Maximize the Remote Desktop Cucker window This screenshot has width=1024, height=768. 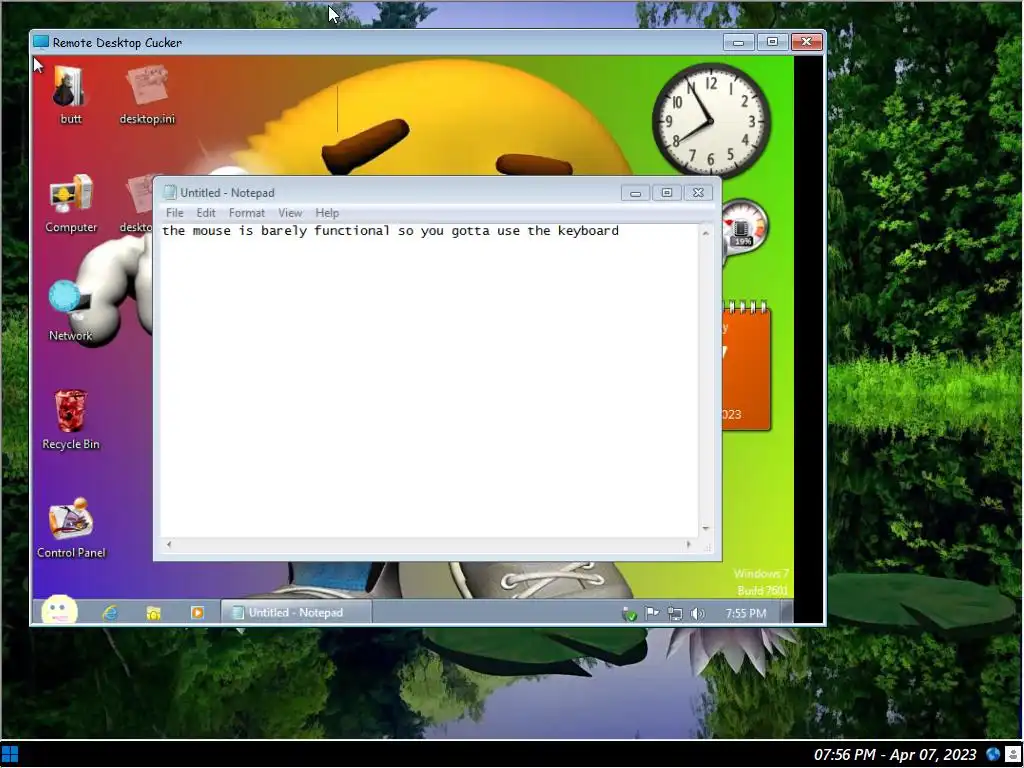(x=772, y=42)
